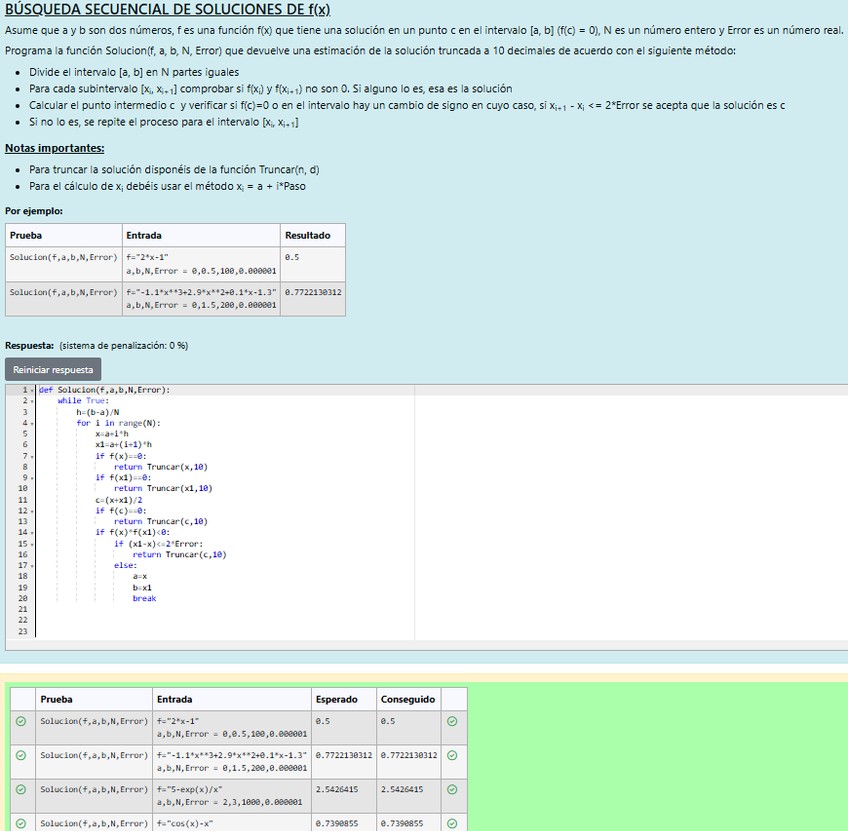Click left check icon for 5-exp(x)/x test
Viewport: 848px width, 831px height.
pos(21,789)
